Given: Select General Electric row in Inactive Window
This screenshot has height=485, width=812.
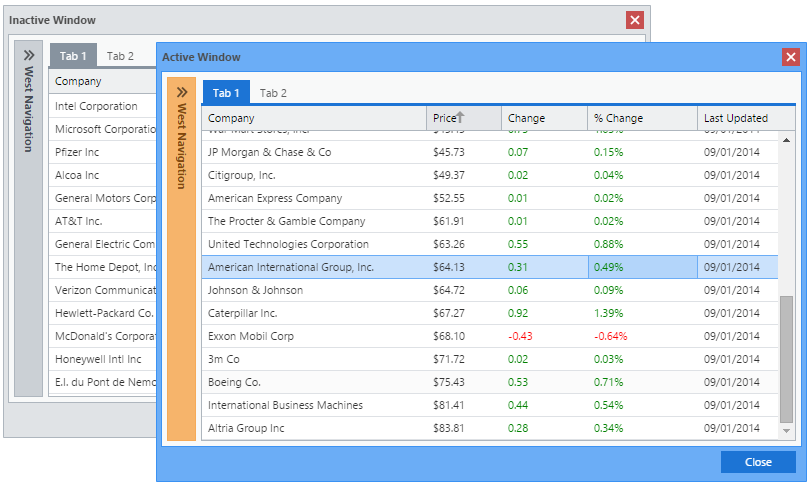Looking at the screenshot, I should pos(103,244).
